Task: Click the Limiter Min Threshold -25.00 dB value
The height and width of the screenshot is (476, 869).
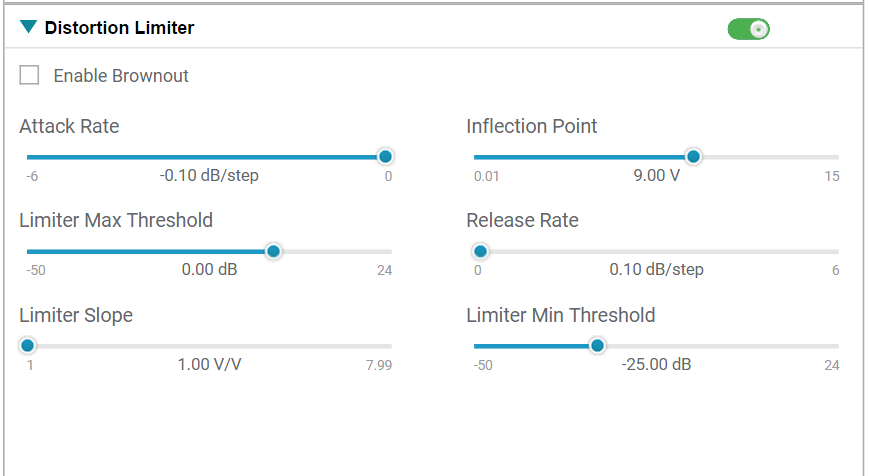Action: [656, 364]
